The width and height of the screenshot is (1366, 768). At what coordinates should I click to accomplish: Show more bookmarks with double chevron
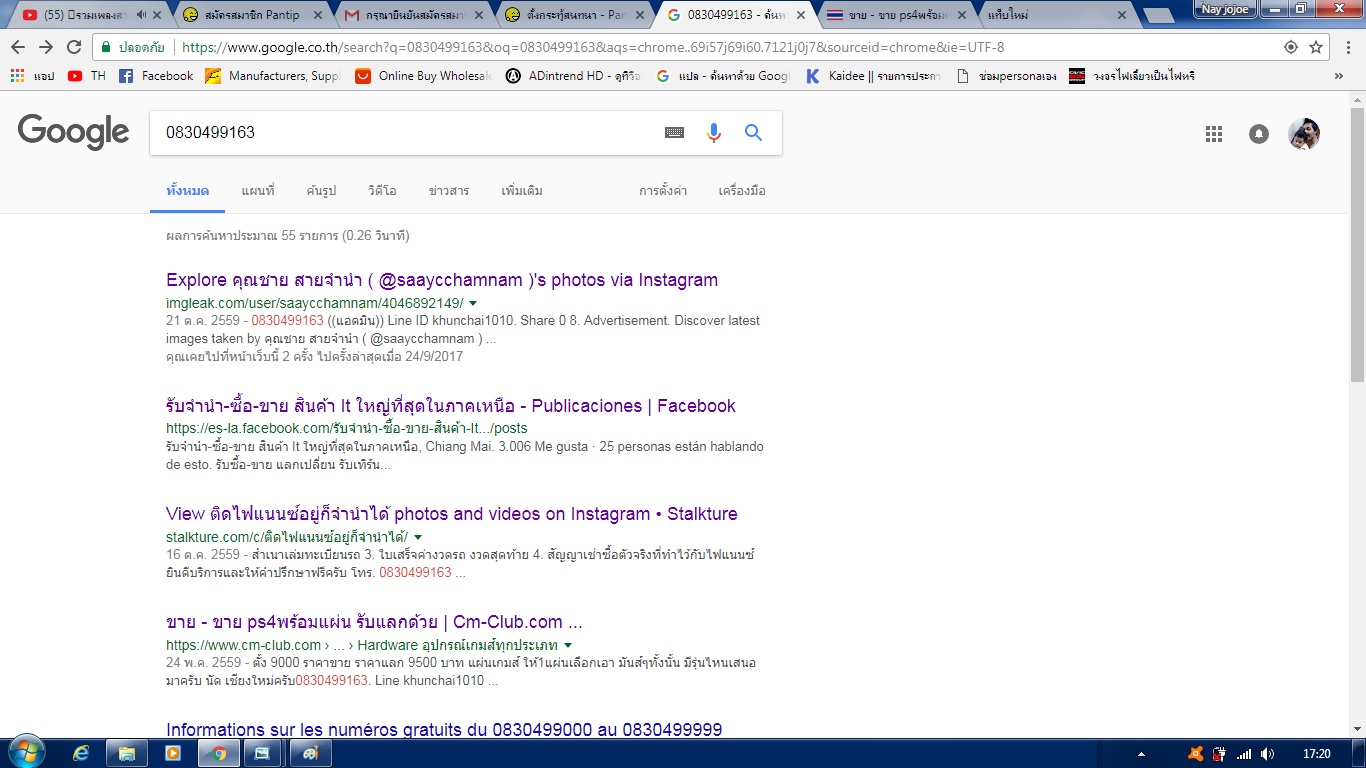1339,76
